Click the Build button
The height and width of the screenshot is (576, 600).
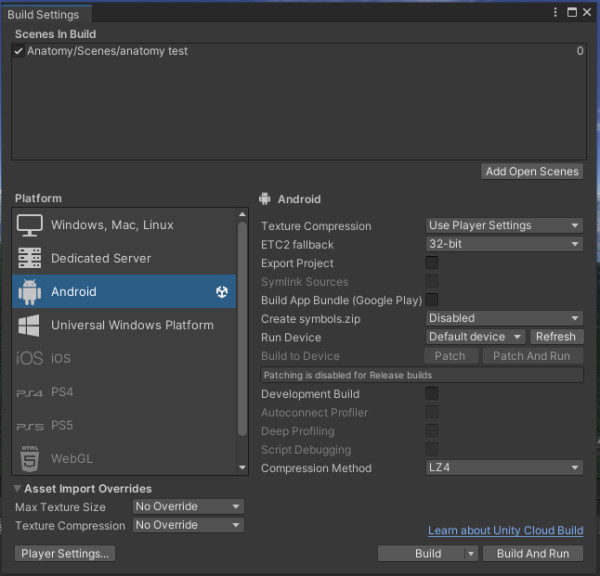[422, 554]
